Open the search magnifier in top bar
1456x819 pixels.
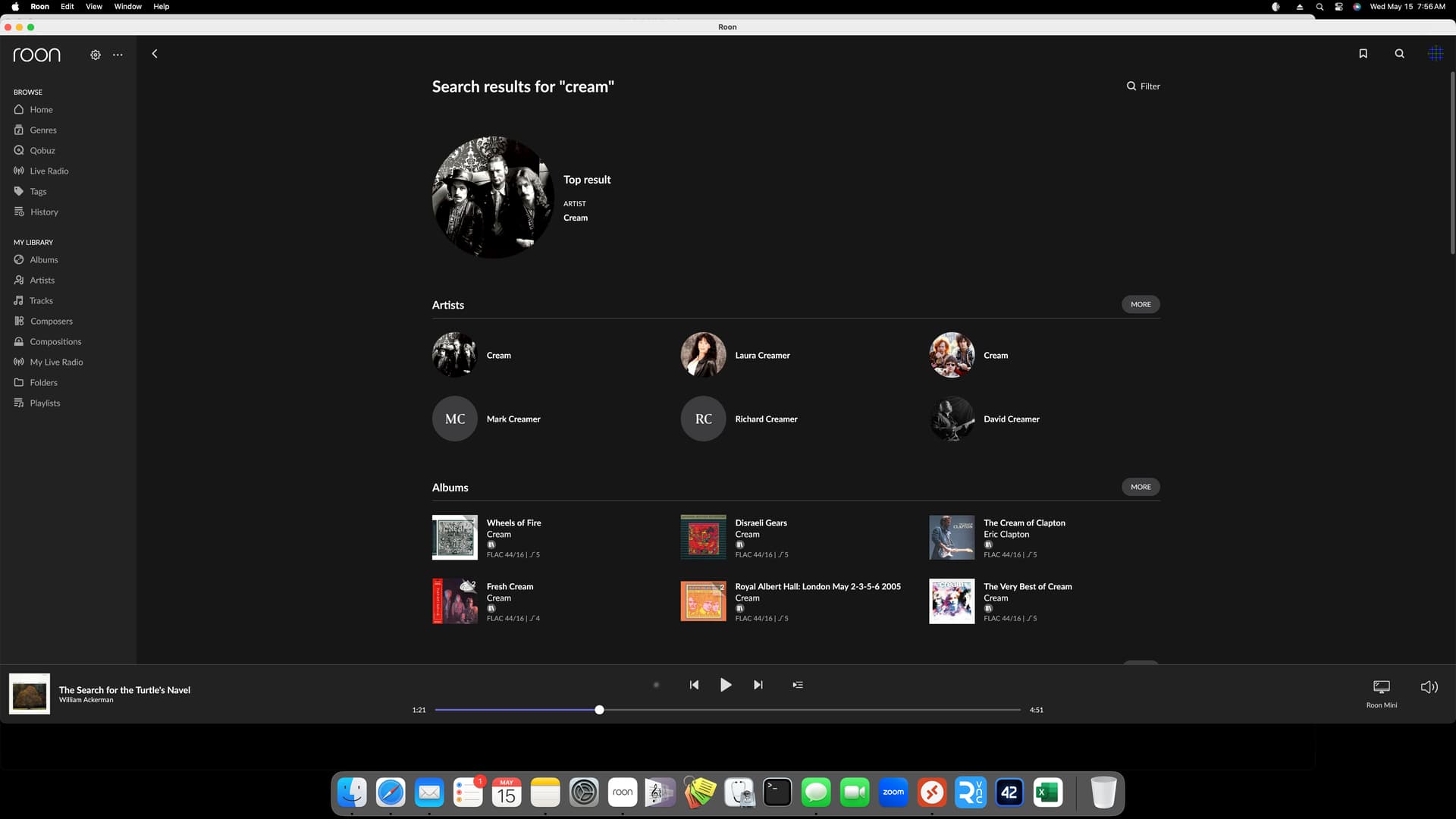pos(1399,54)
